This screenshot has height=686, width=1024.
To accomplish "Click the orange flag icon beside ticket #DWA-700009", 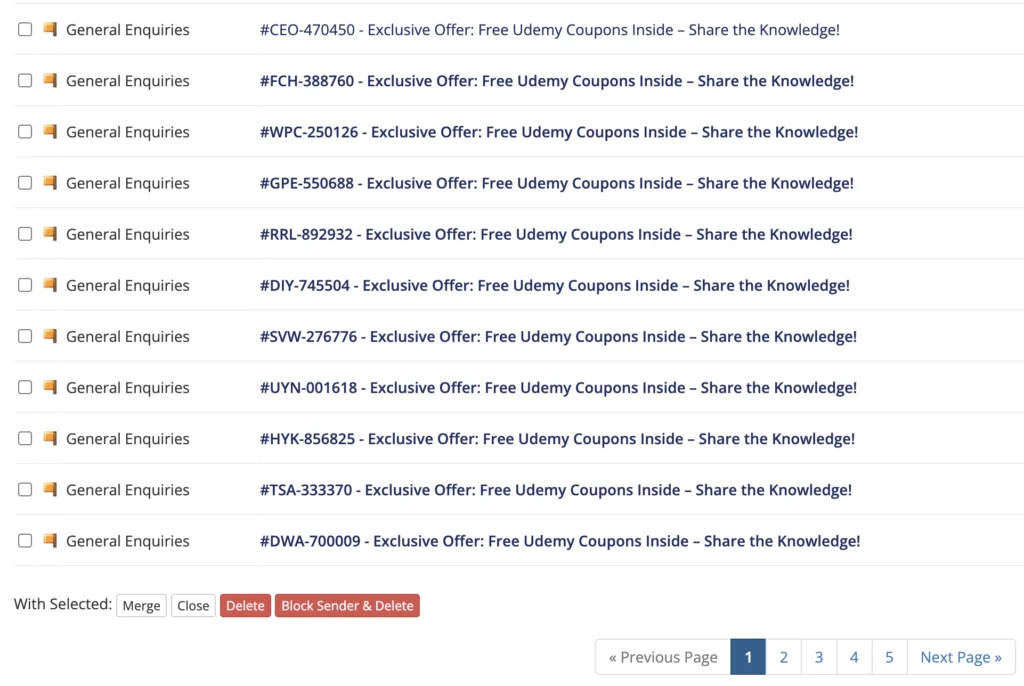I will (50, 541).
